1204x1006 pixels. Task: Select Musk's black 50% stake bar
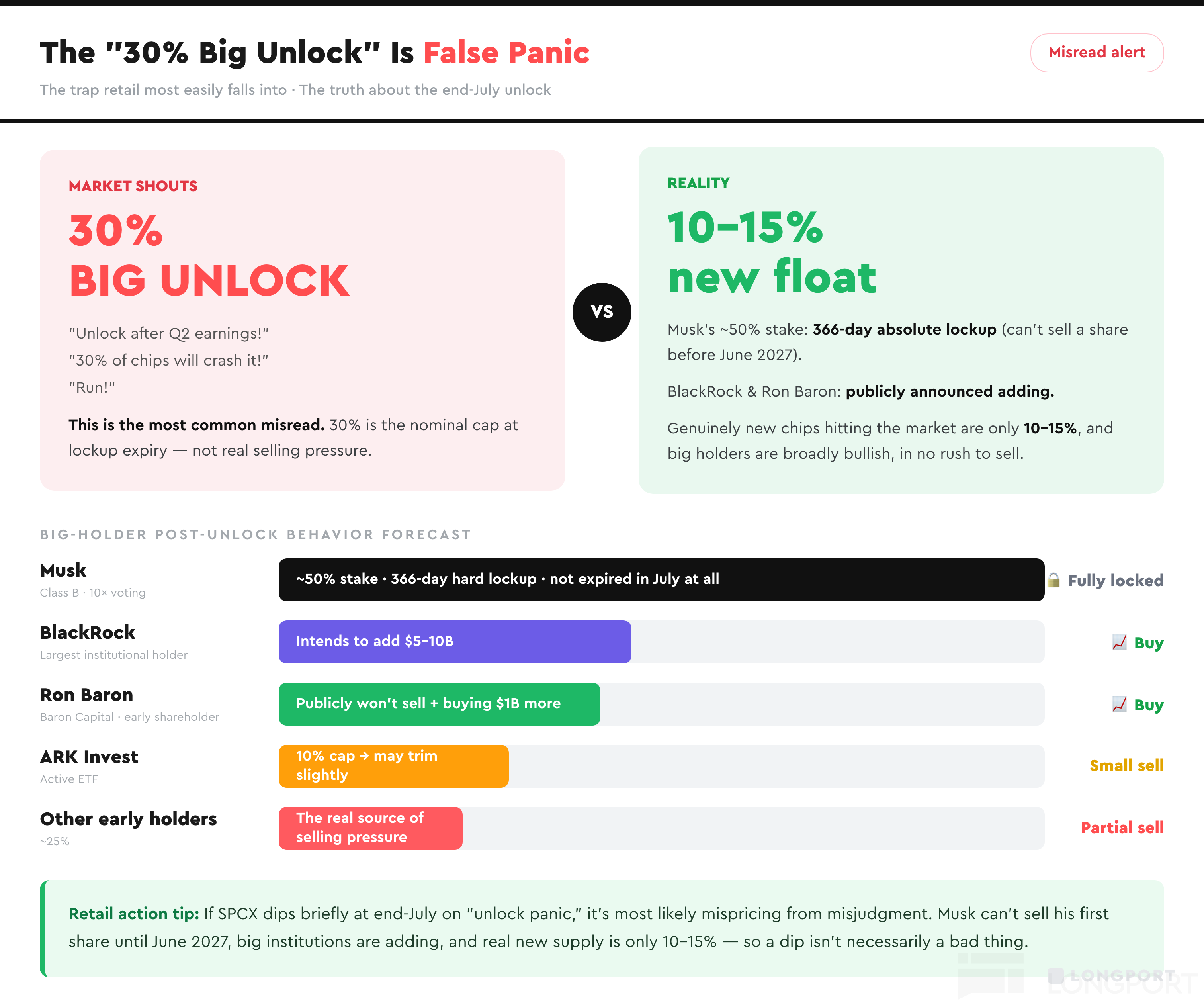pos(661,579)
